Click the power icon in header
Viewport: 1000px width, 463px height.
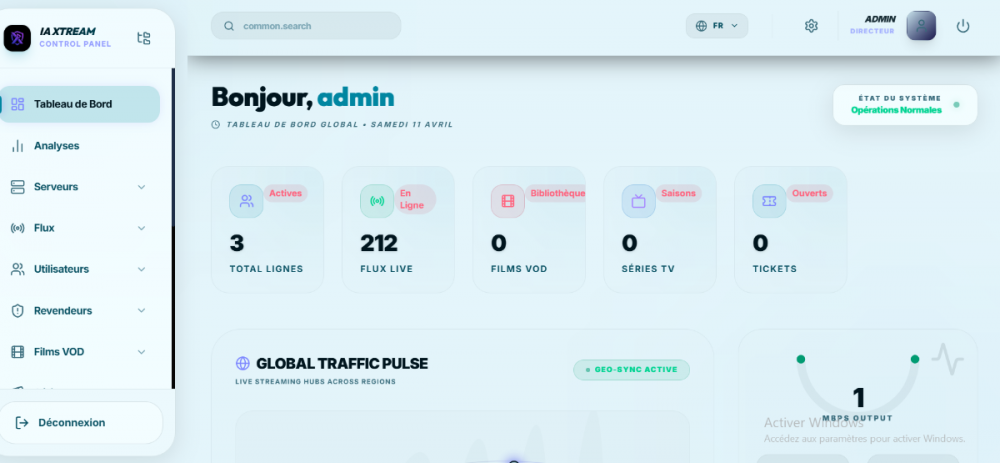(x=963, y=26)
